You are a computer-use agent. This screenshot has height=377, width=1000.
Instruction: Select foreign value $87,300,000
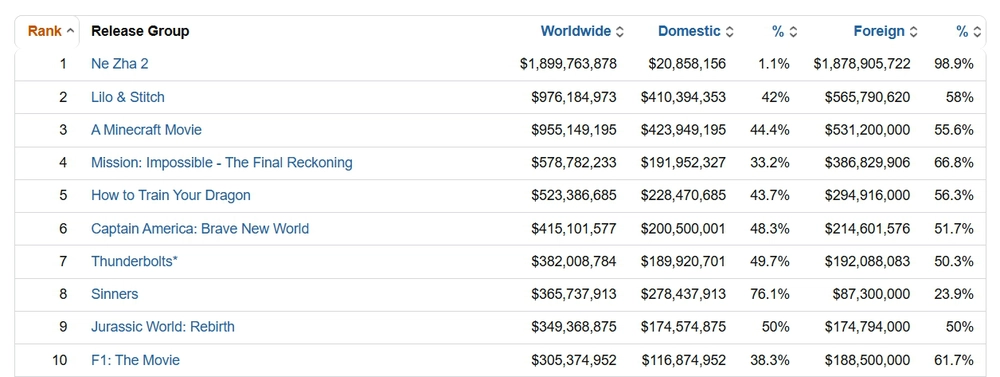pyautogui.click(x=871, y=294)
